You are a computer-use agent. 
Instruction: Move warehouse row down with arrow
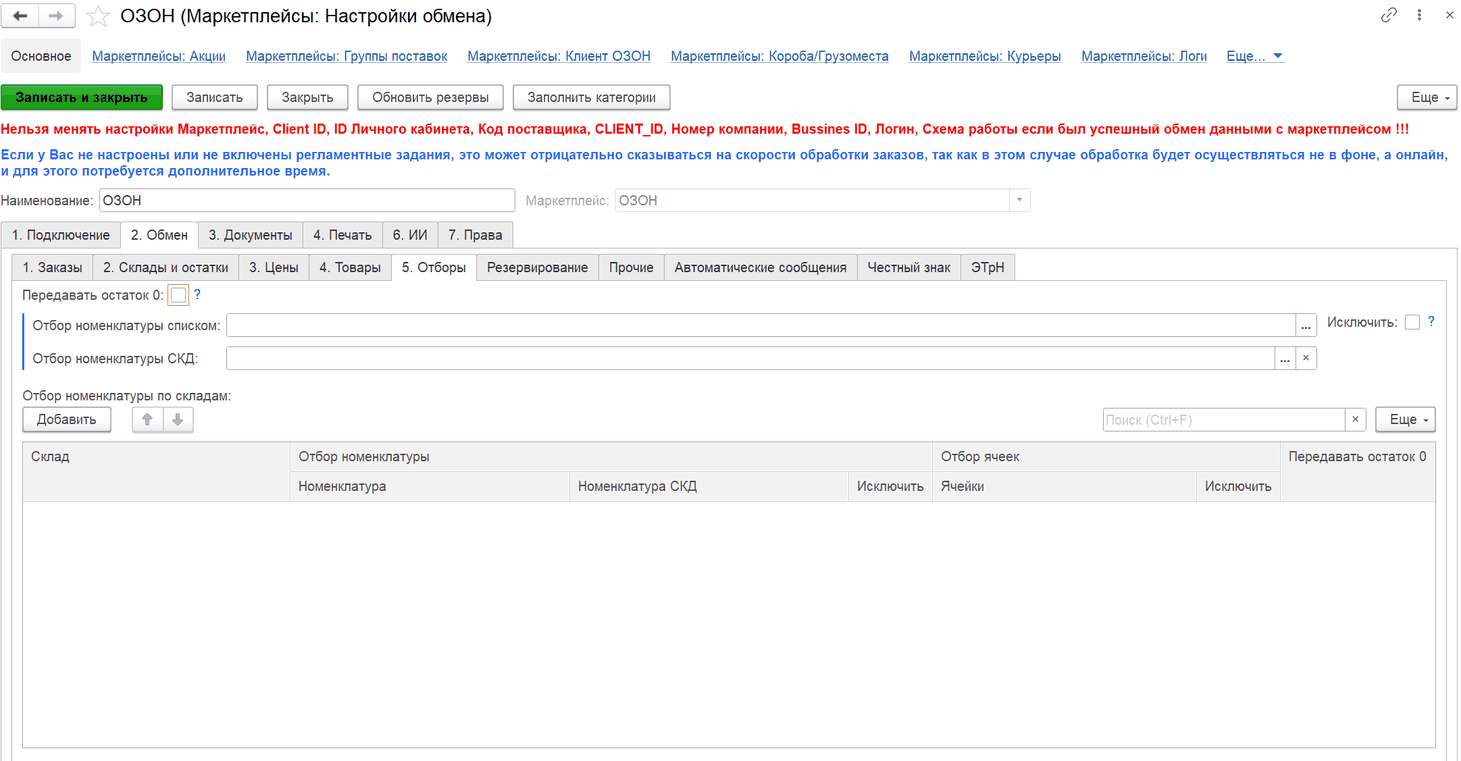click(x=178, y=420)
